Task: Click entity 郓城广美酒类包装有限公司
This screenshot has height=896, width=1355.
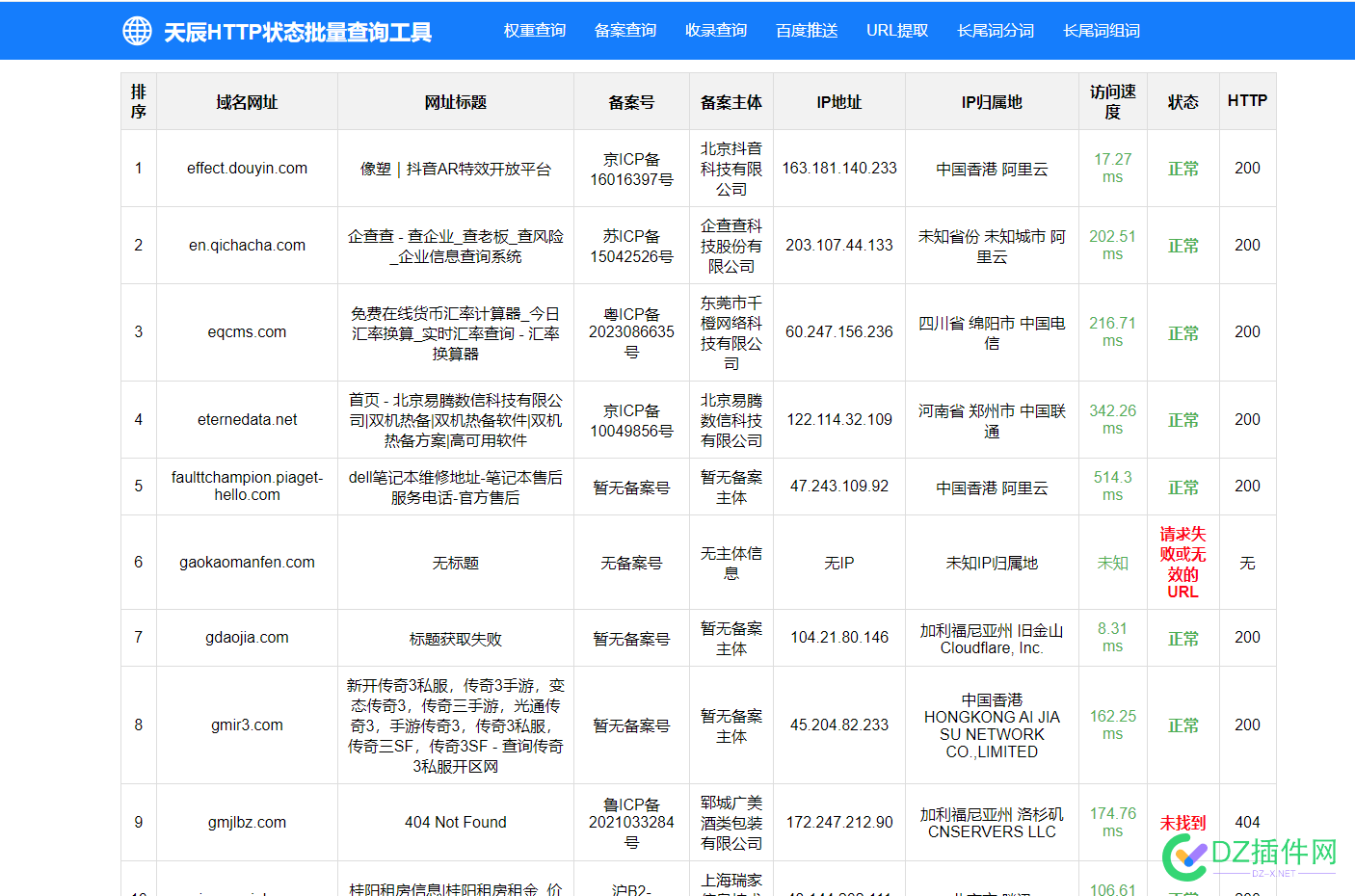Action: coord(731,823)
